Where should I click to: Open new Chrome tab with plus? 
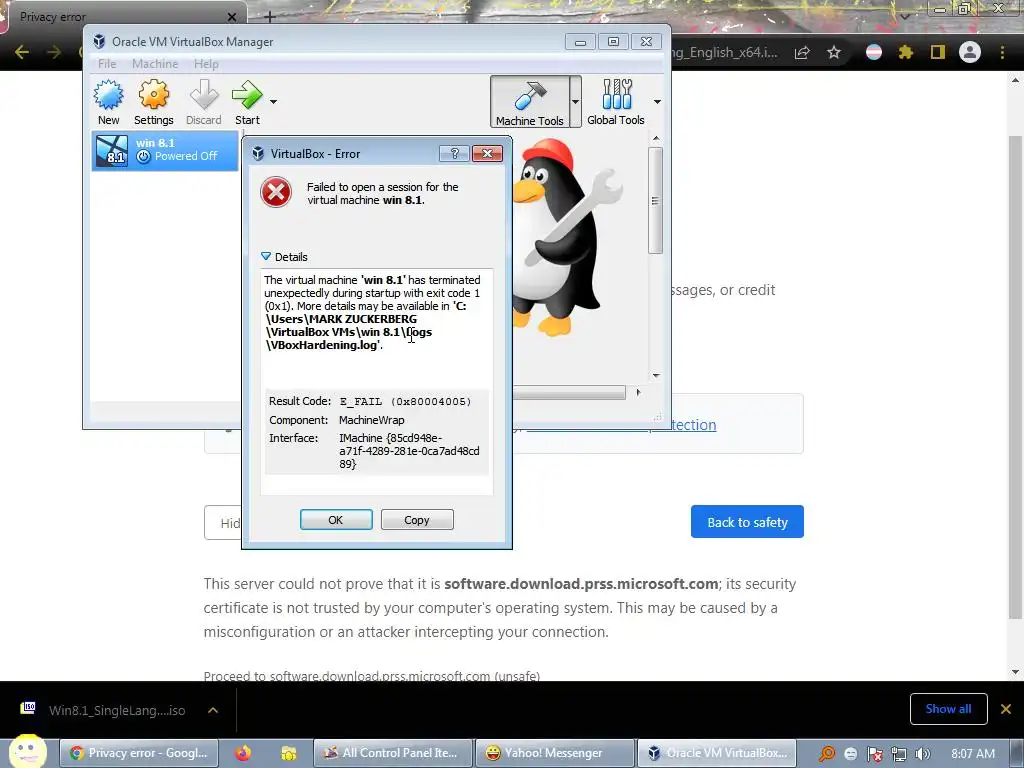coord(270,17)
